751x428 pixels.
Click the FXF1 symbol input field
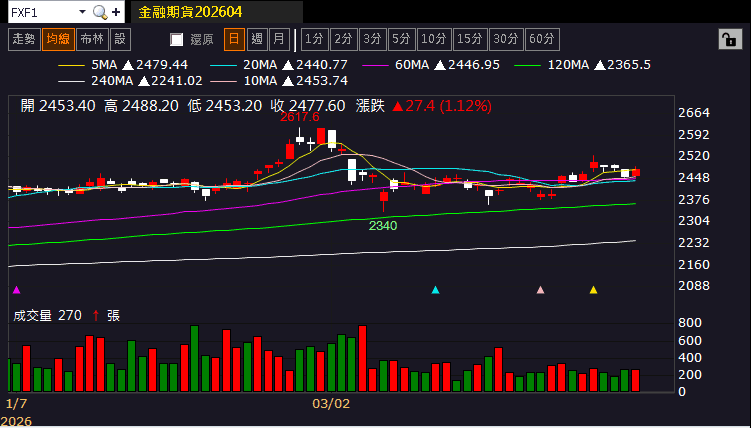[x=40, y=12]
